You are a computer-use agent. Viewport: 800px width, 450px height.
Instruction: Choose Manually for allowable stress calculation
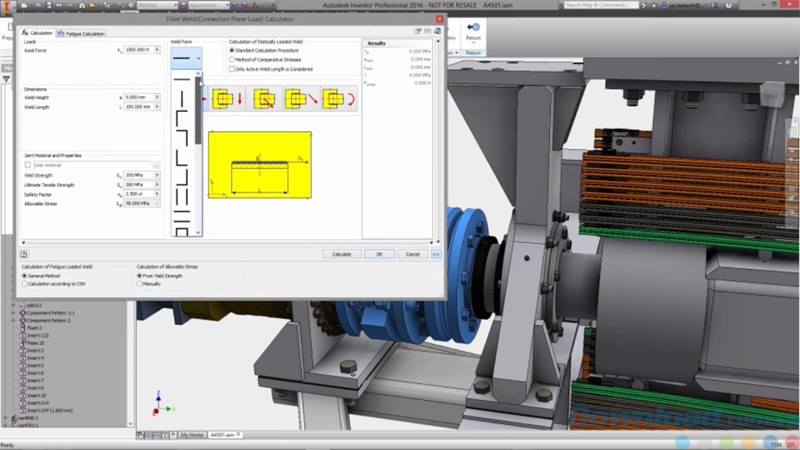(x=139, y=284)
